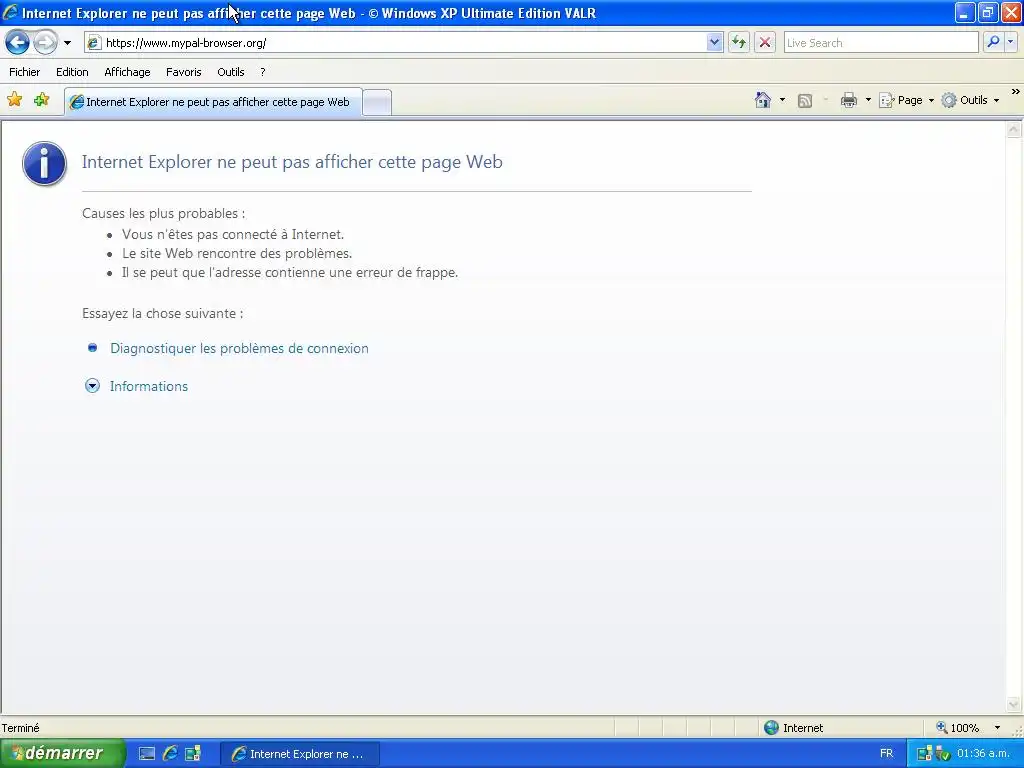Click the first system tray network icon
This screenshot has width=1024, height=768.
pos(924,754)
